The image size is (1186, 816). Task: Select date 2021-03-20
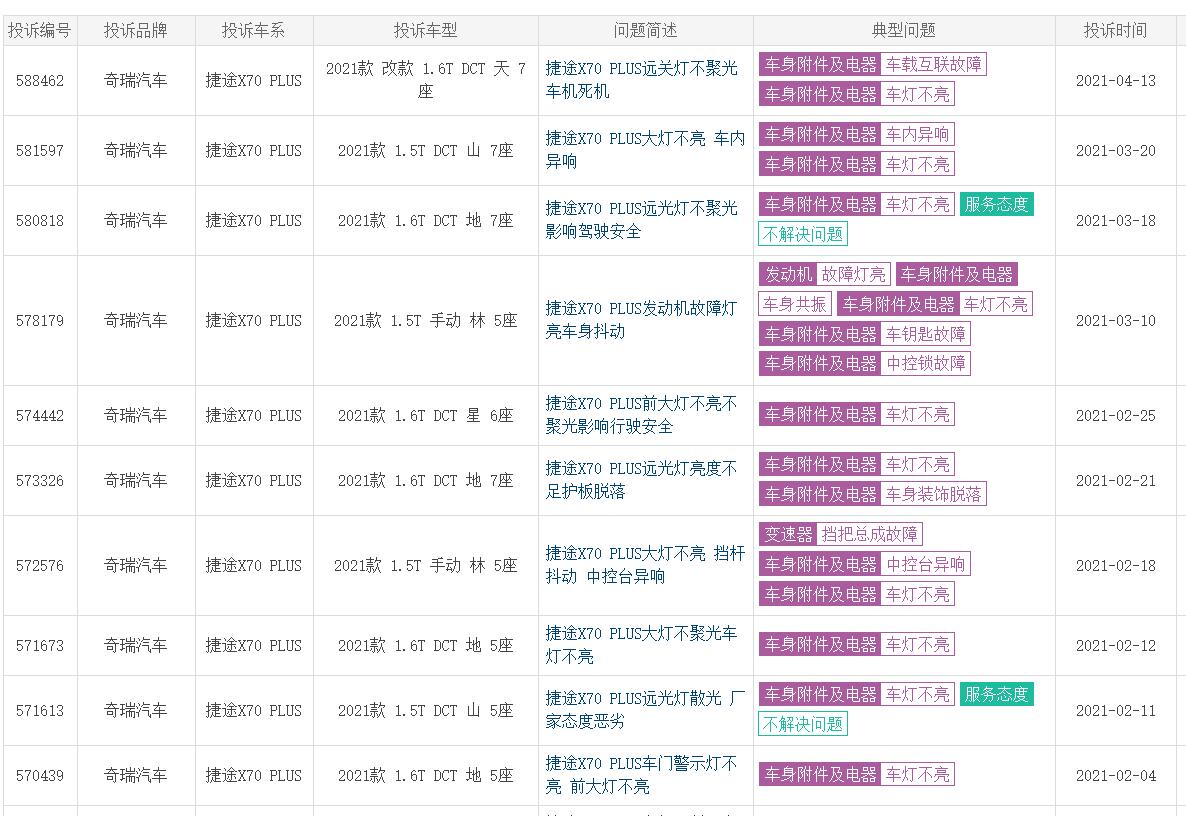click(1116, 150)
